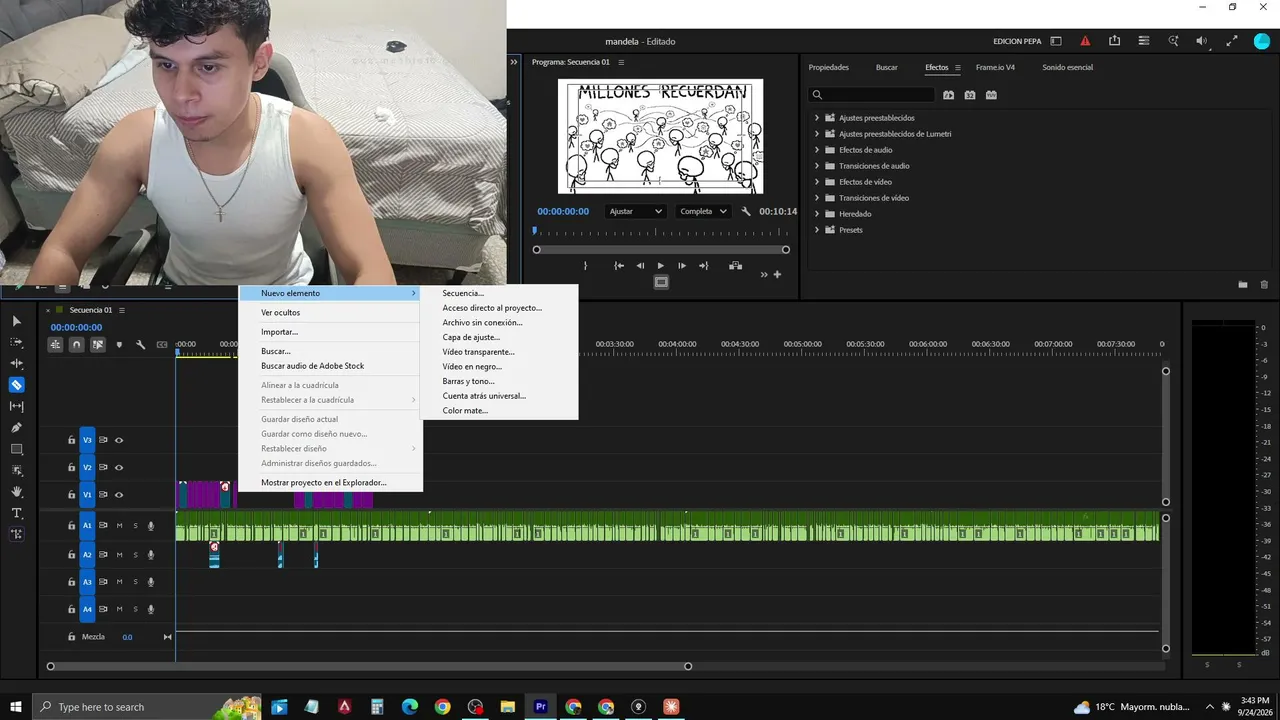
Task: Pick the Selection arrow tool
Action: tap(17, 321)
